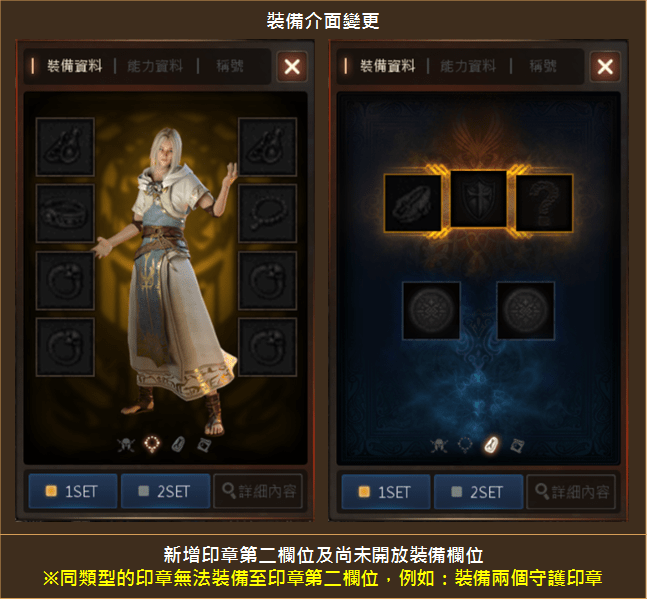Screen dimensions: 647x599
Task: Switch to helmet page icon in left panel
Action: point(126,445)
